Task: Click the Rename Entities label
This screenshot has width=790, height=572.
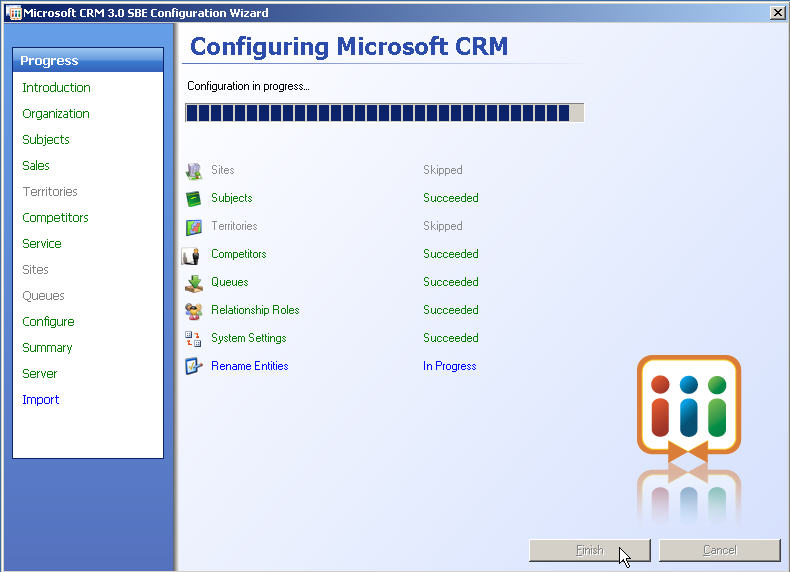Action: (x=250, y=366)
